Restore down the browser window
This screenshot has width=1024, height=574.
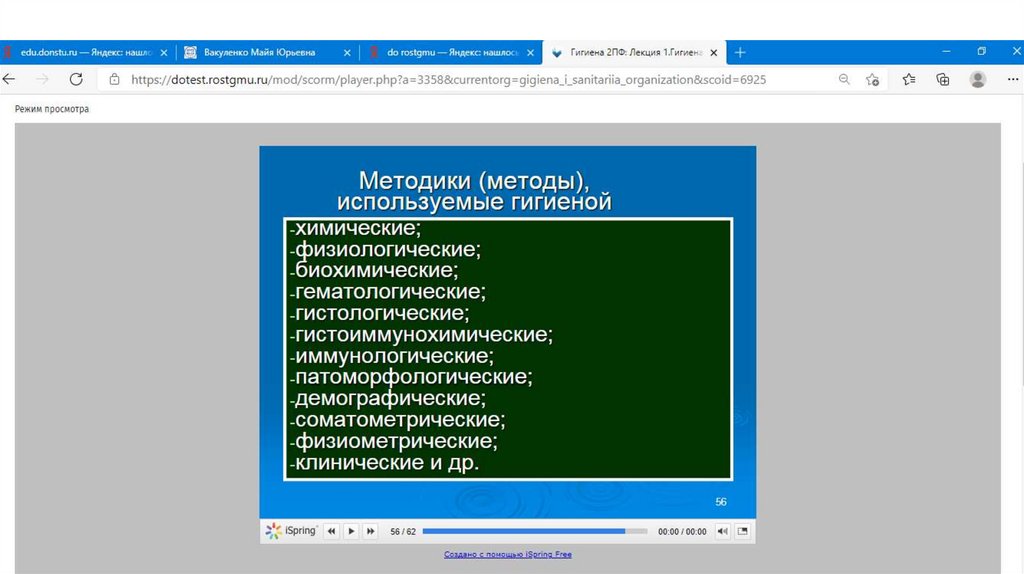982,52
